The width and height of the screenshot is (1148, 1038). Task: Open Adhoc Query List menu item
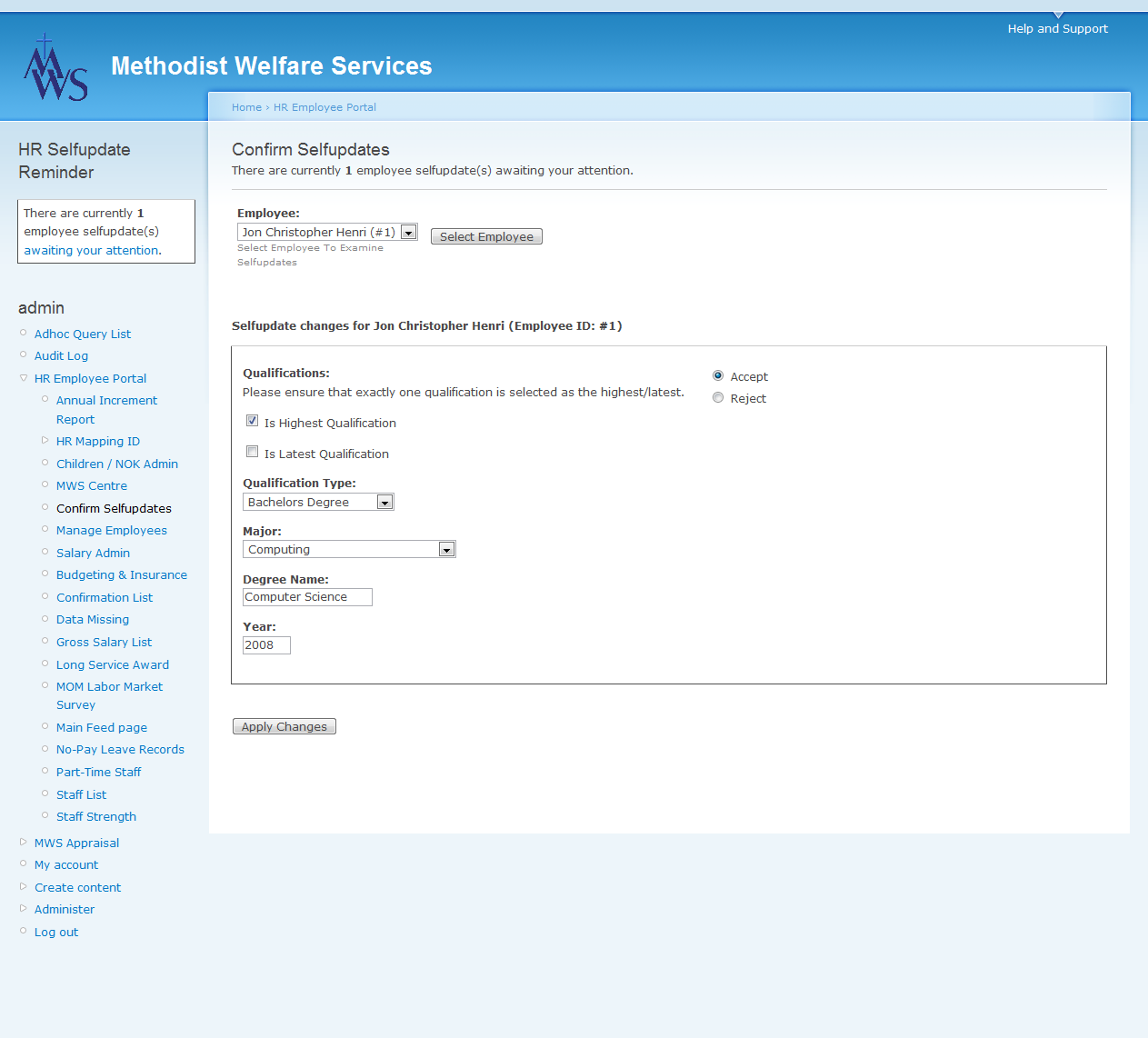click(83, 334)
